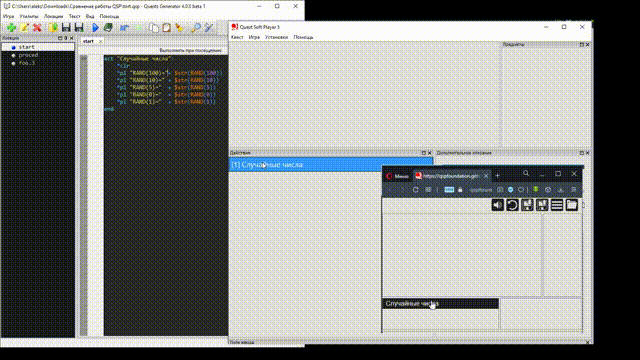Viewport: 640px width, 360px height.
Task: Click the yellow open-game folder icon
Action: click(53, 27)
